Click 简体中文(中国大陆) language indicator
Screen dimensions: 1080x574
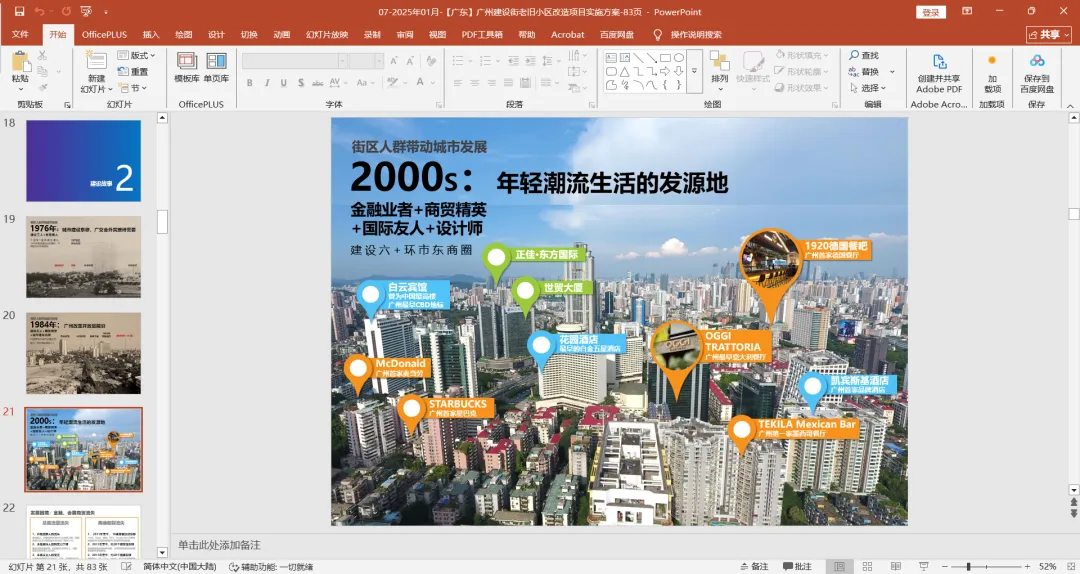pos(180,566)
